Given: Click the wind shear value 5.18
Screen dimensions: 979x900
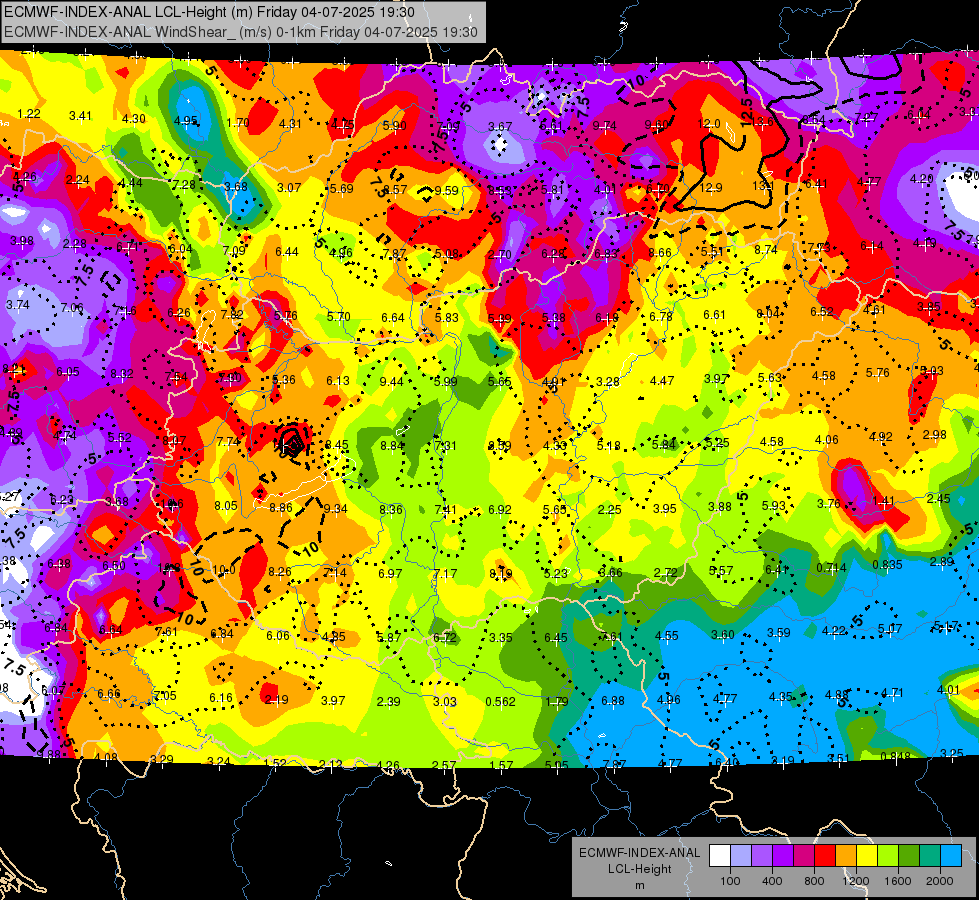Looking at the screenshot, I should tap(608, 446).
